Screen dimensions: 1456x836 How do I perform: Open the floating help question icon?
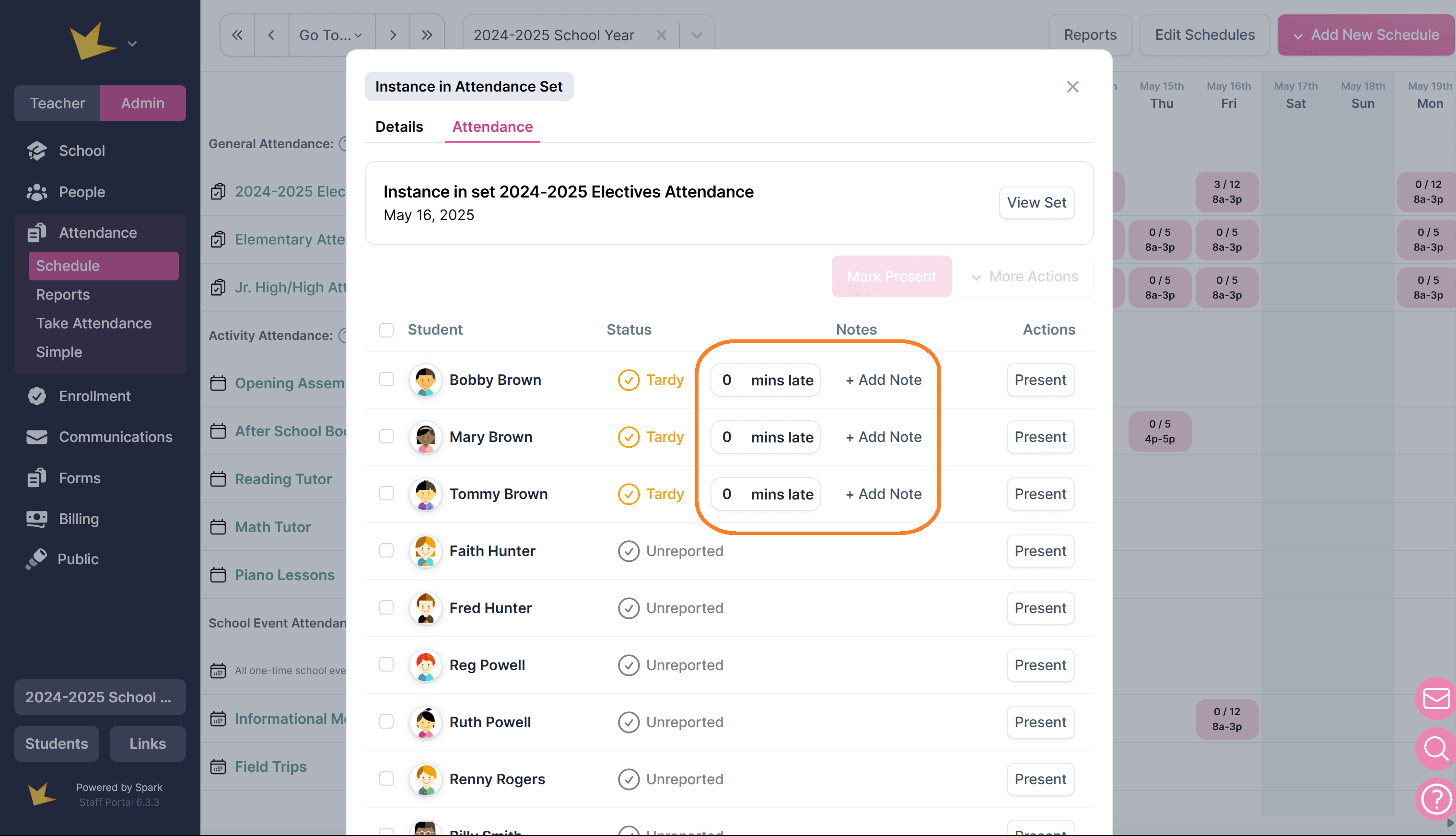pyautogui.click(x=1435, y=798)
